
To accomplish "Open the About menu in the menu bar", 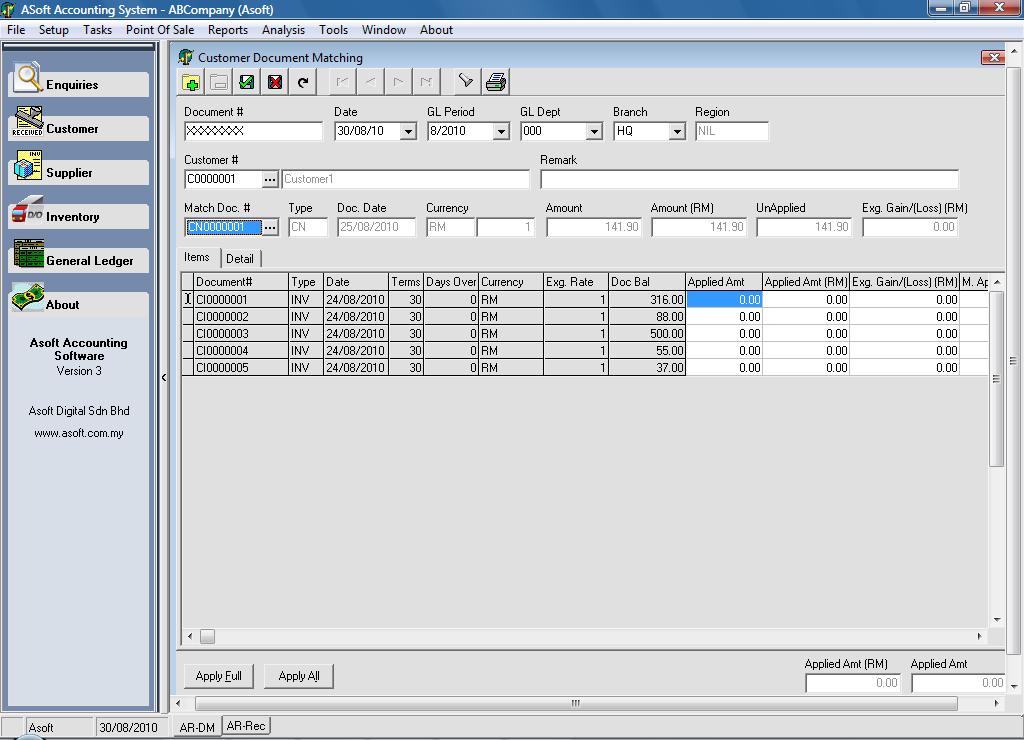I will [436, 30].
